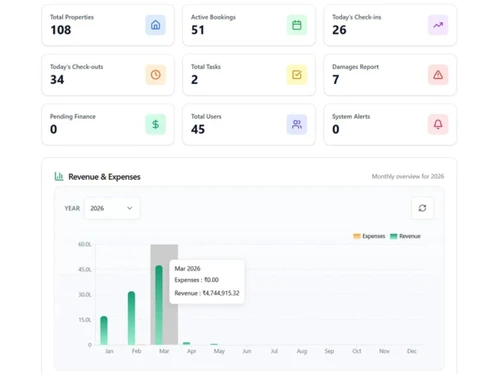Open Today's Check-outs value 34
This screenshot has height=375, width=500.
click(57, 80)
